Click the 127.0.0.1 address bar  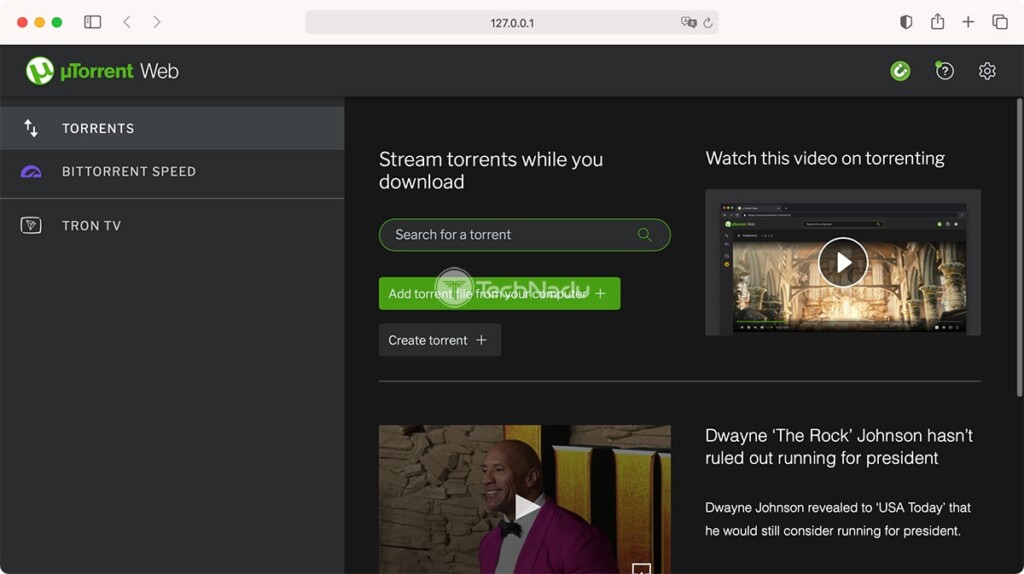[511, 23]
